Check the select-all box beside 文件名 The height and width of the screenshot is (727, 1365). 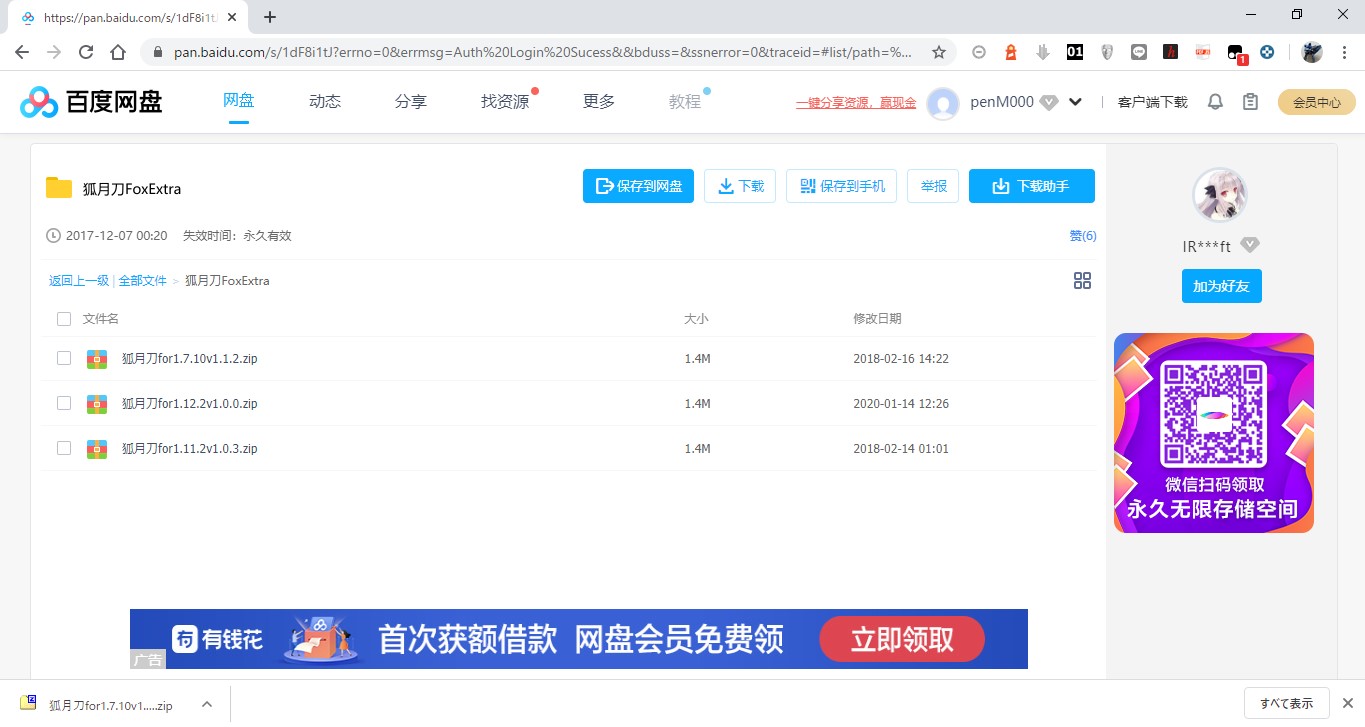(x=64, y=319)
